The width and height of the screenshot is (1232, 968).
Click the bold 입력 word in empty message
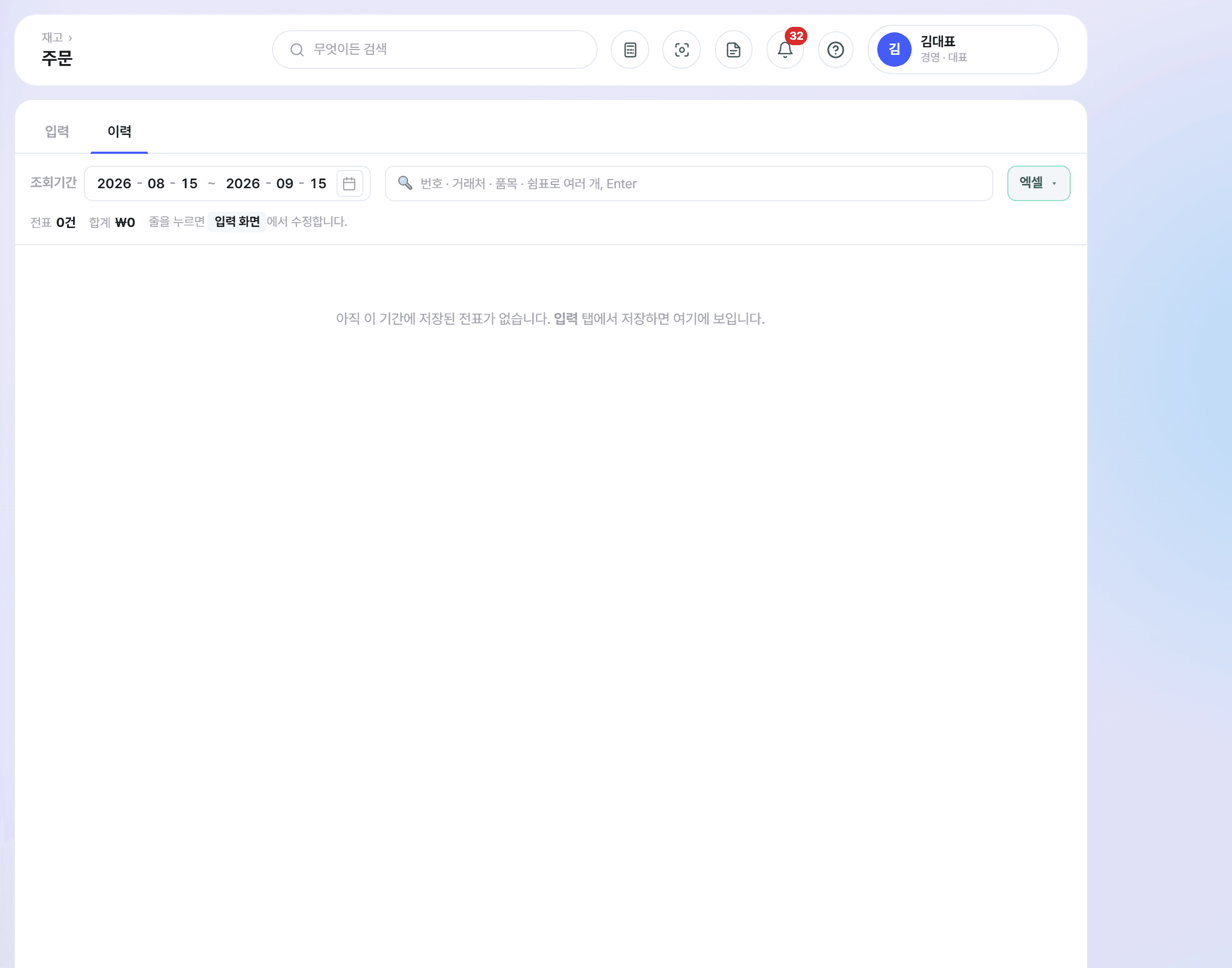tap(565, 318)
